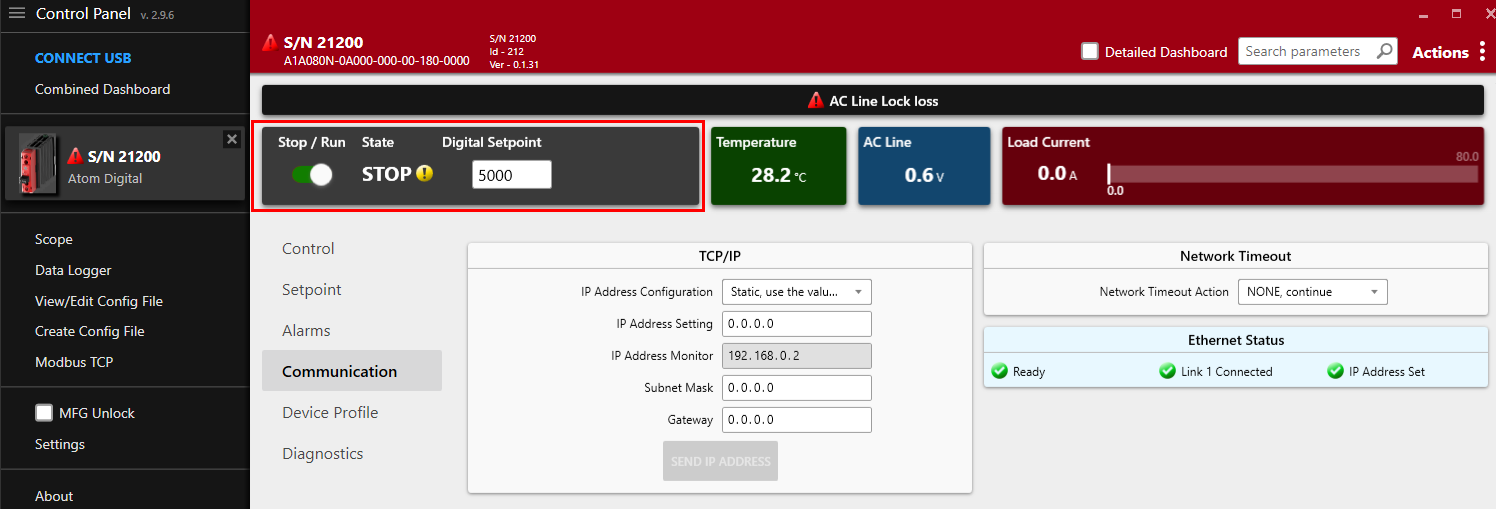Expand the IP Address Configuration dropdown
1496x509 pixels.
pyautogui.click(x=796, y=292)
